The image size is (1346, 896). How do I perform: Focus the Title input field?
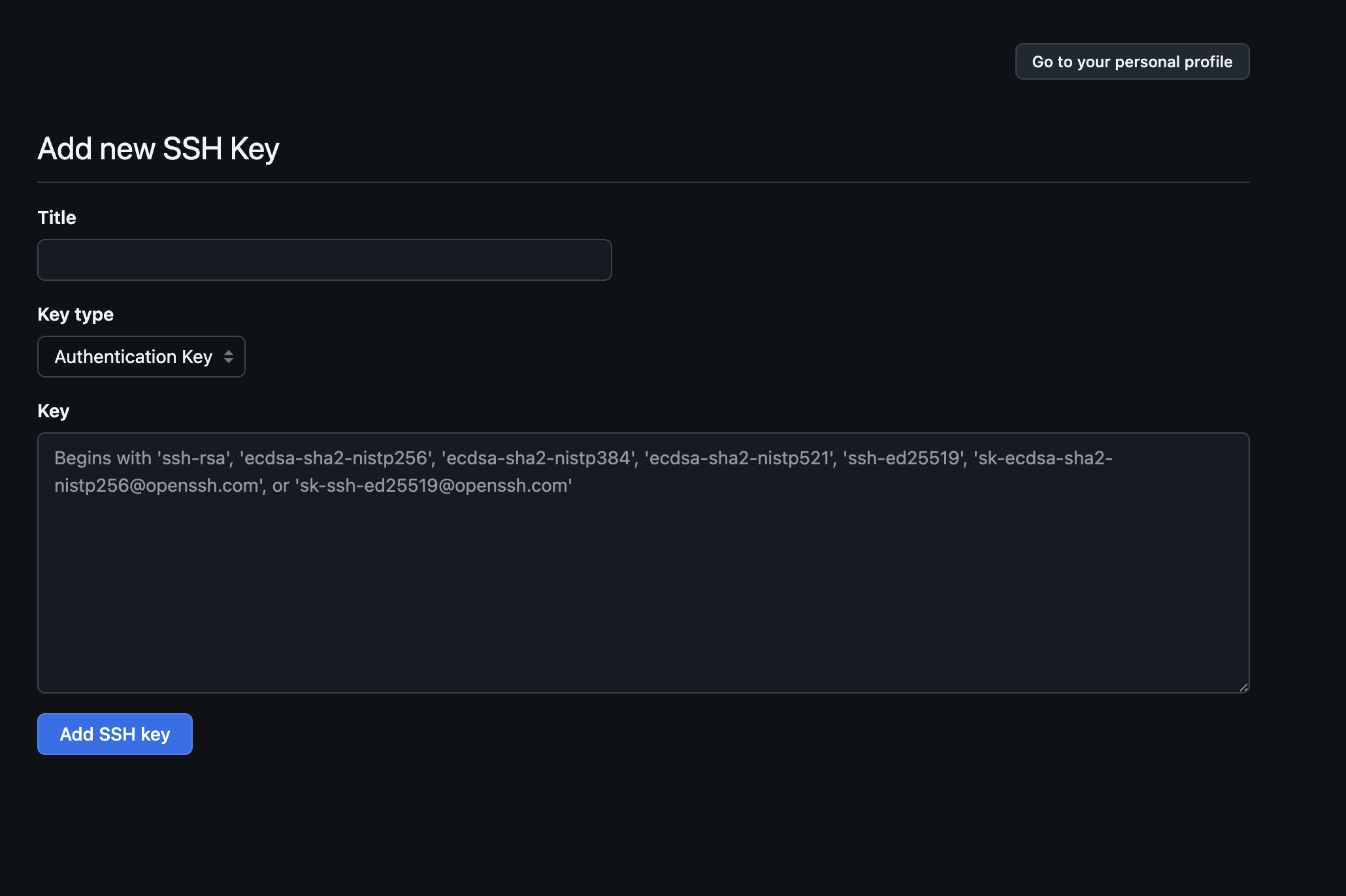coord(325,260)
